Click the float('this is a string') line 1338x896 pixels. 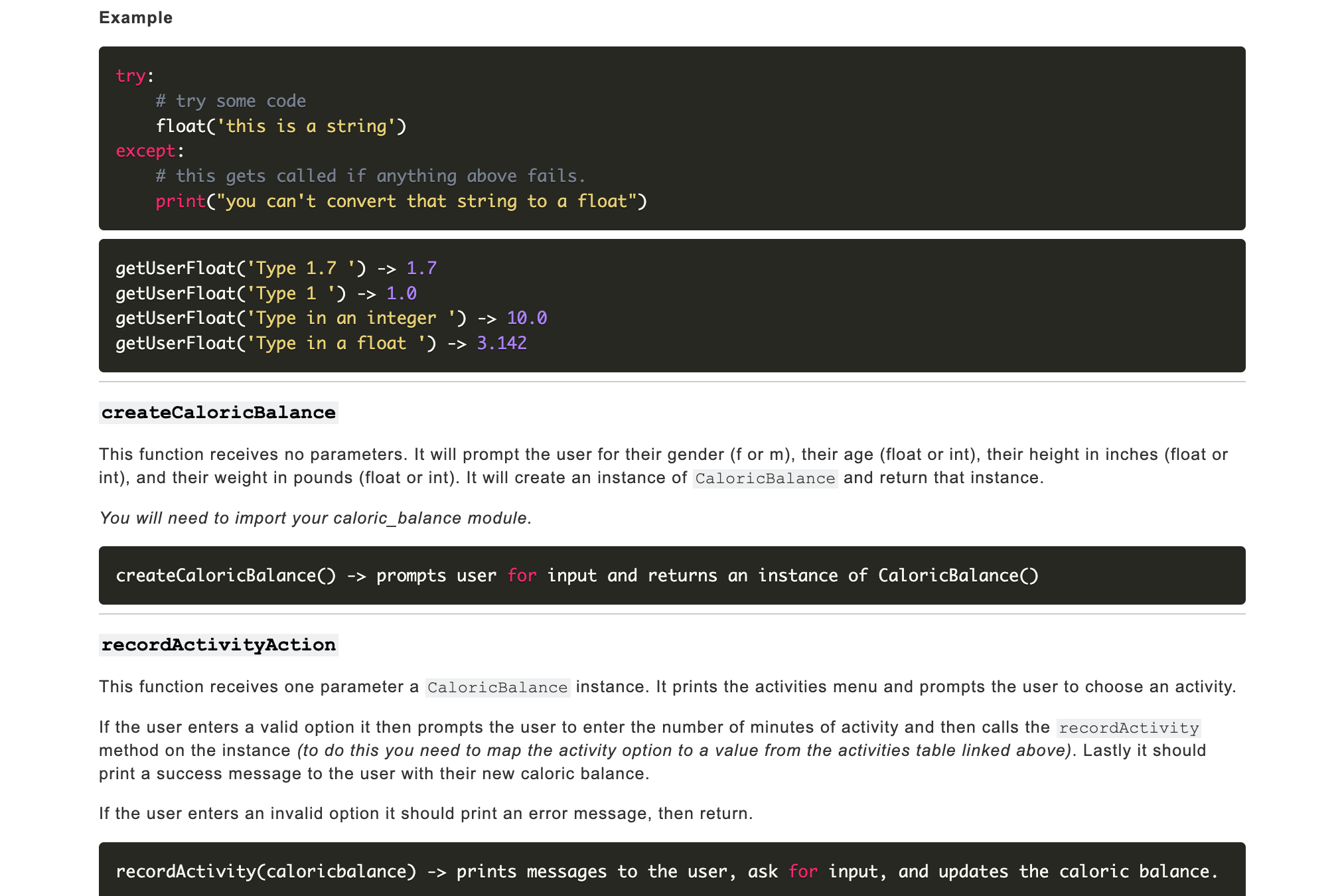281,126
